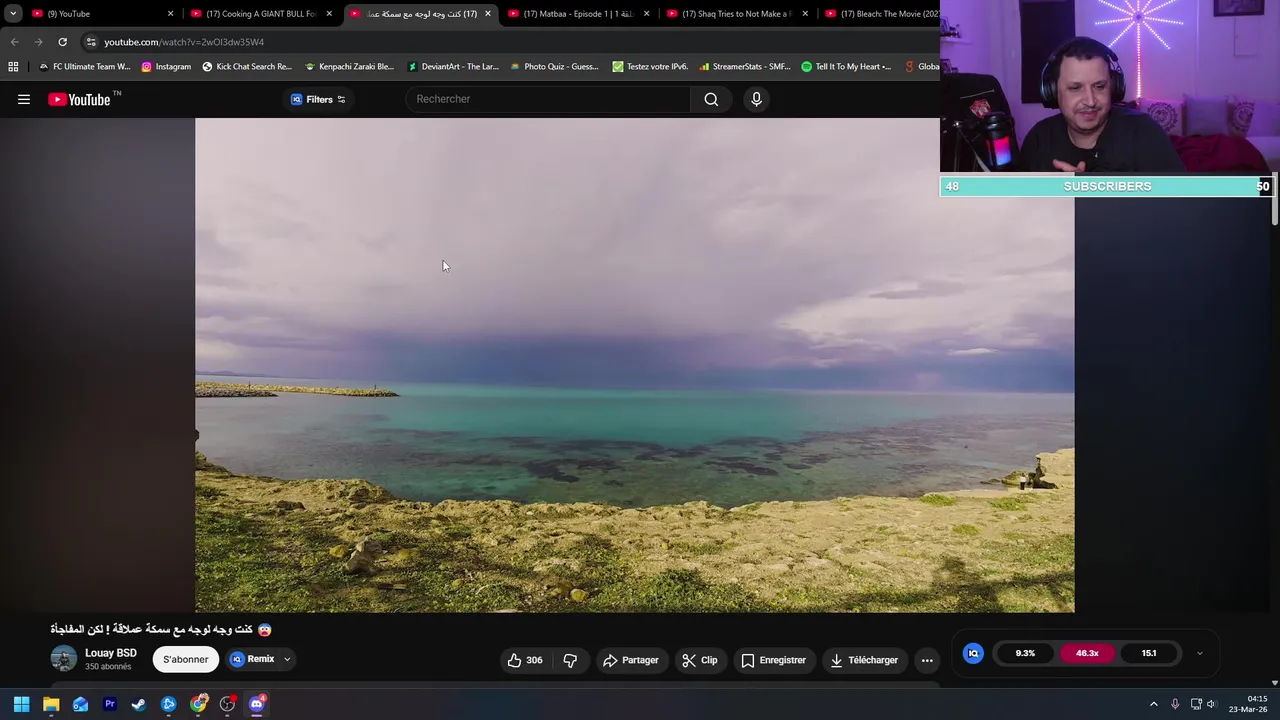Open the volume control in tray
This screenshot has width=1280, height=720.
(x=1211, y=704)
